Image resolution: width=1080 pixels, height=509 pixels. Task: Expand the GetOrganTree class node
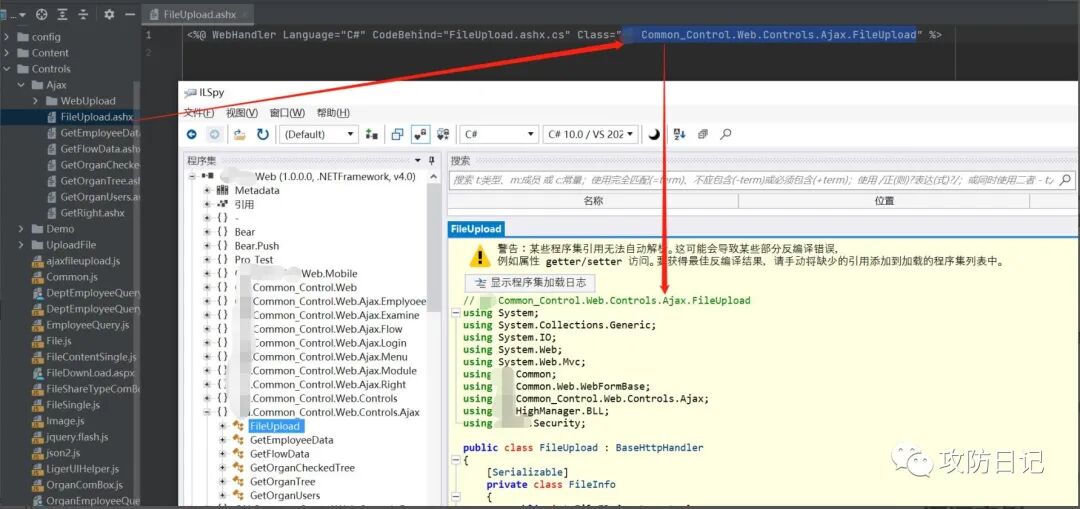pos(222,482)
